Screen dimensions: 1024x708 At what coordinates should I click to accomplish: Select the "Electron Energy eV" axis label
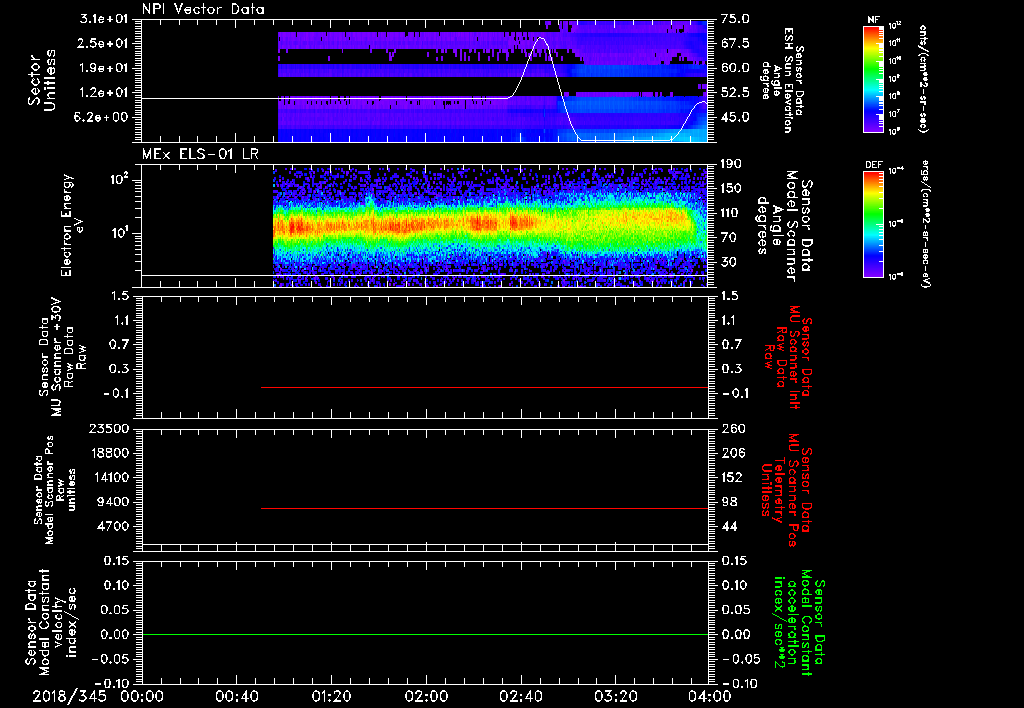(x=70, y=225)
